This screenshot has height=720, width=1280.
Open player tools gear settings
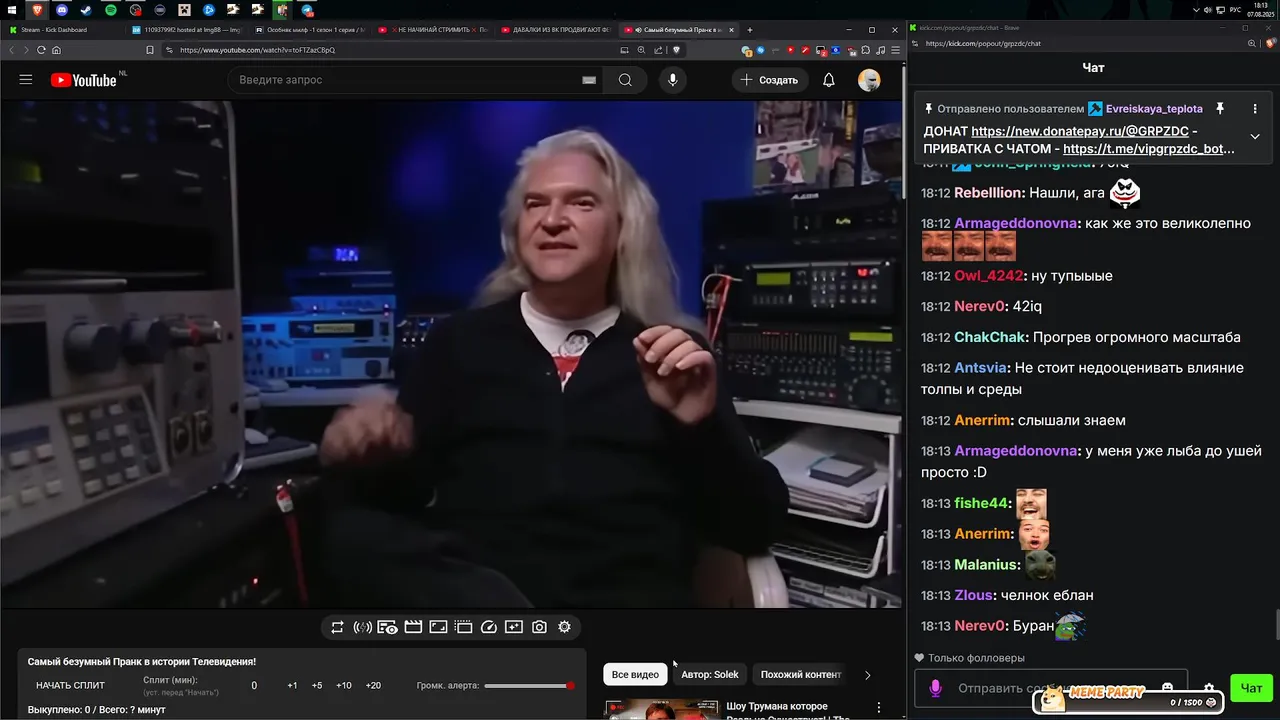(x=564, y=627)
